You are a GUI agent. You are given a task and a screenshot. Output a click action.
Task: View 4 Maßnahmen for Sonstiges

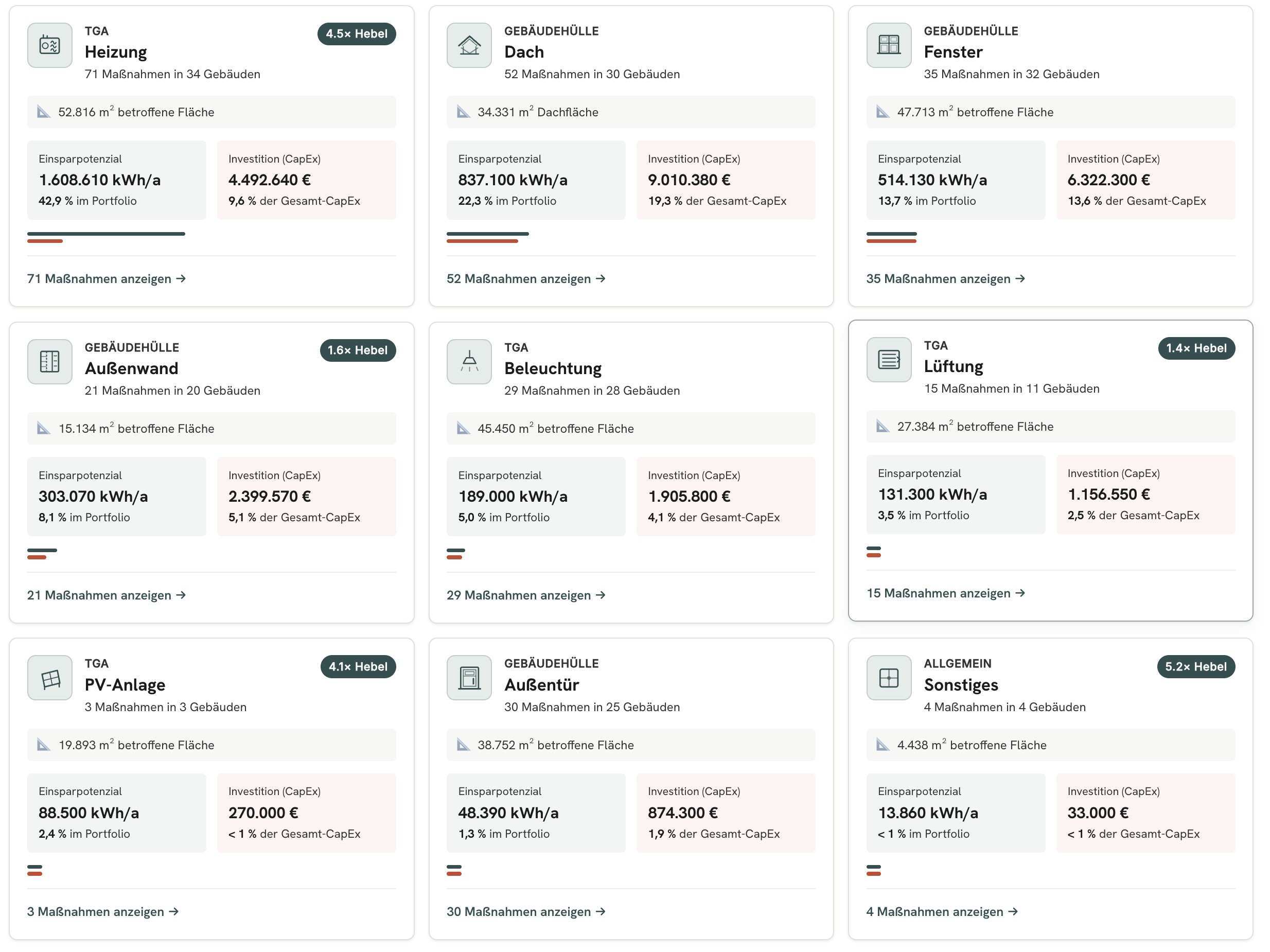click(942, 911)
